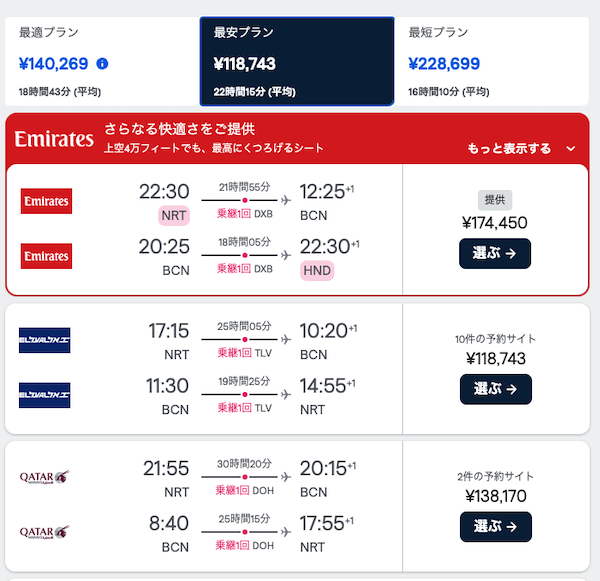The width and height of the screenshot is (600, 581).
Task: Click the El Al logo on the 17:15 flight
Action: click(x=45, y=341)
